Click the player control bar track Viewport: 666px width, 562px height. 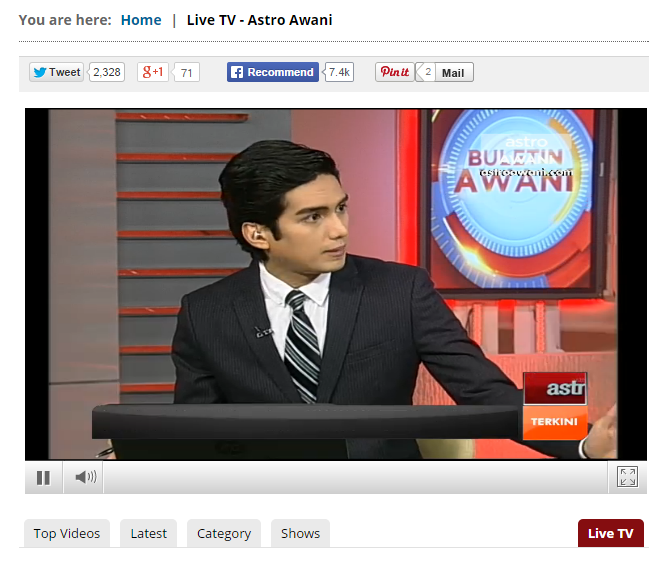356,477
